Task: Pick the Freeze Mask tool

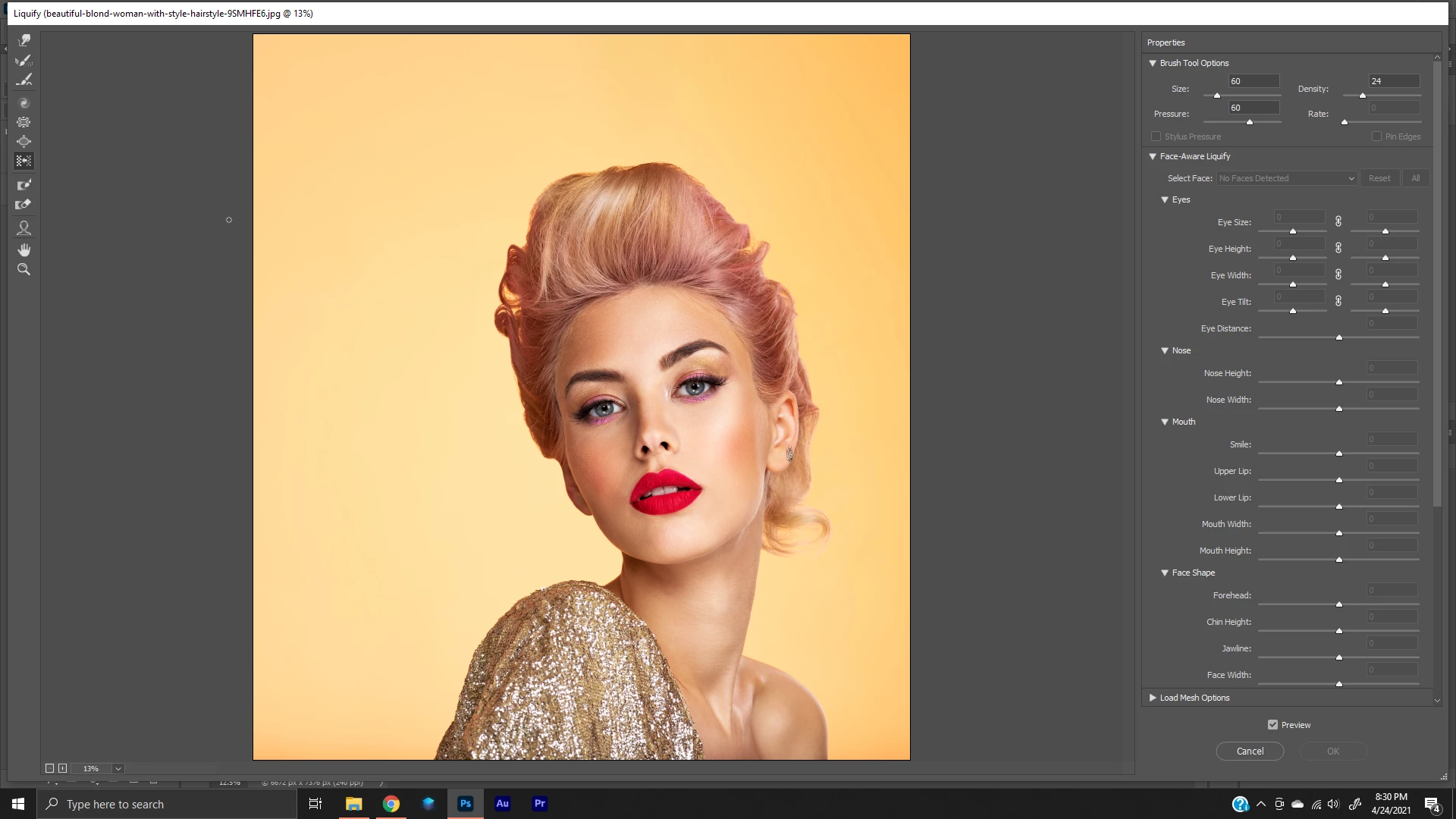Action: coord(24,184)
